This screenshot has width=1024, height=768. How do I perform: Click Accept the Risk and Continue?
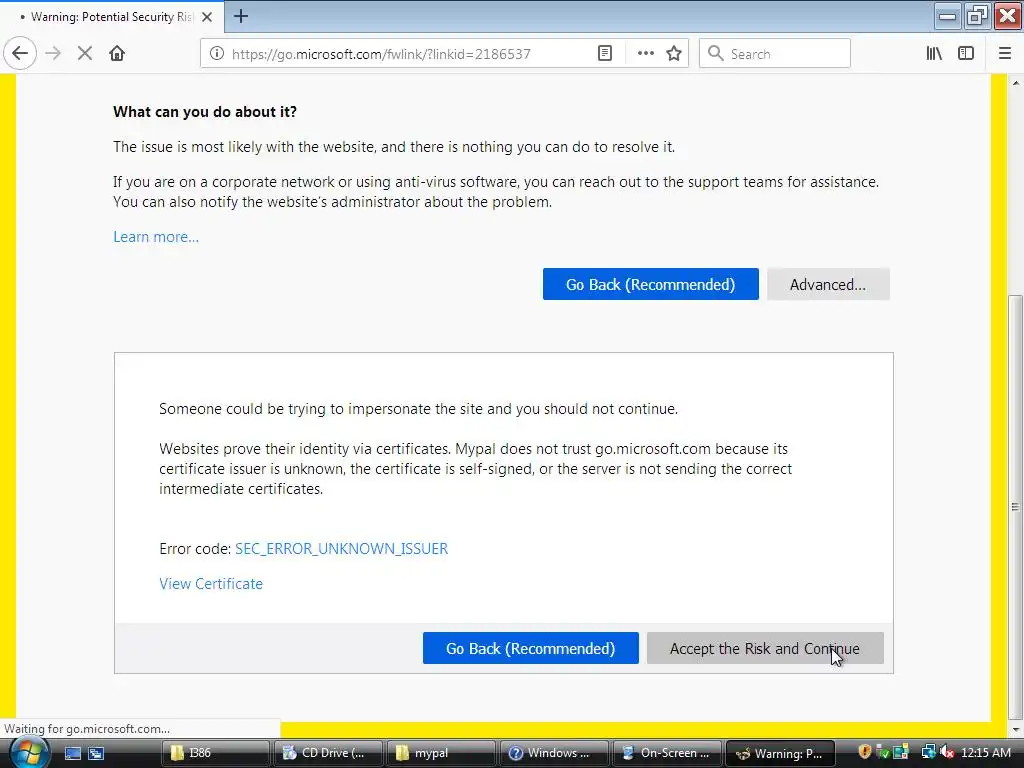765,648
